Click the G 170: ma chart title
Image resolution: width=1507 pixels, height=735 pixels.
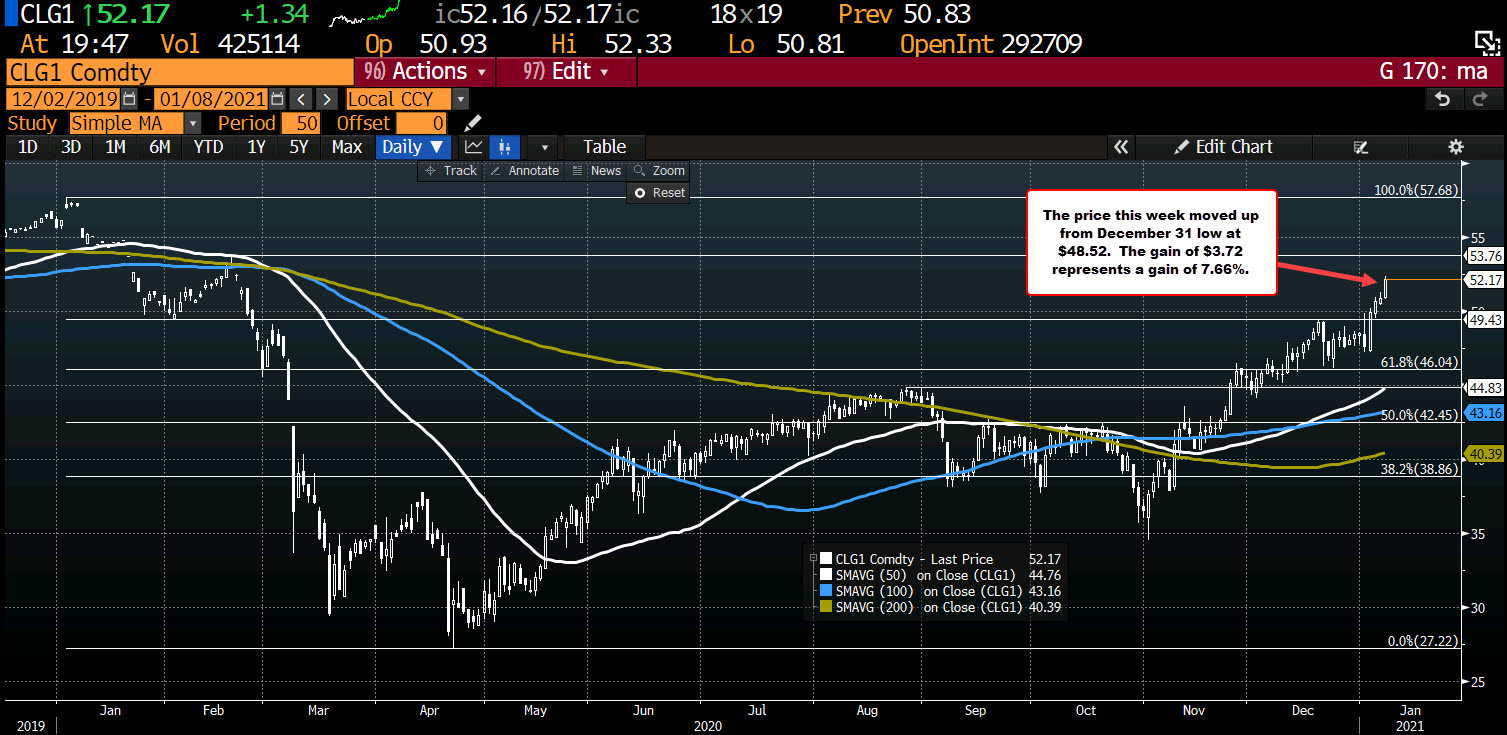pyautogui.click(x=1433, y=72)
